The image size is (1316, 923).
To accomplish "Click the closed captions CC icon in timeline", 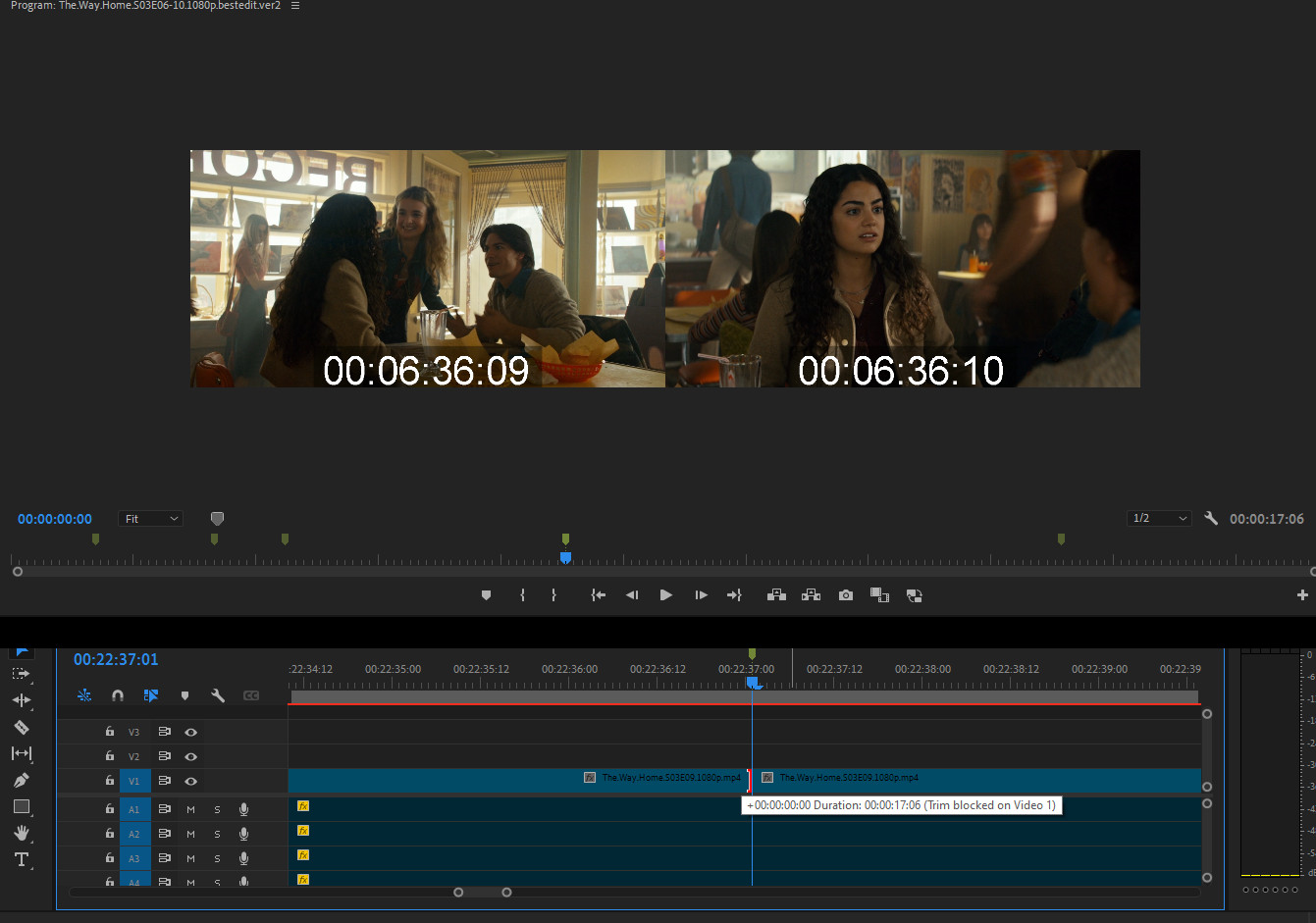I will [x=251, y=695].
